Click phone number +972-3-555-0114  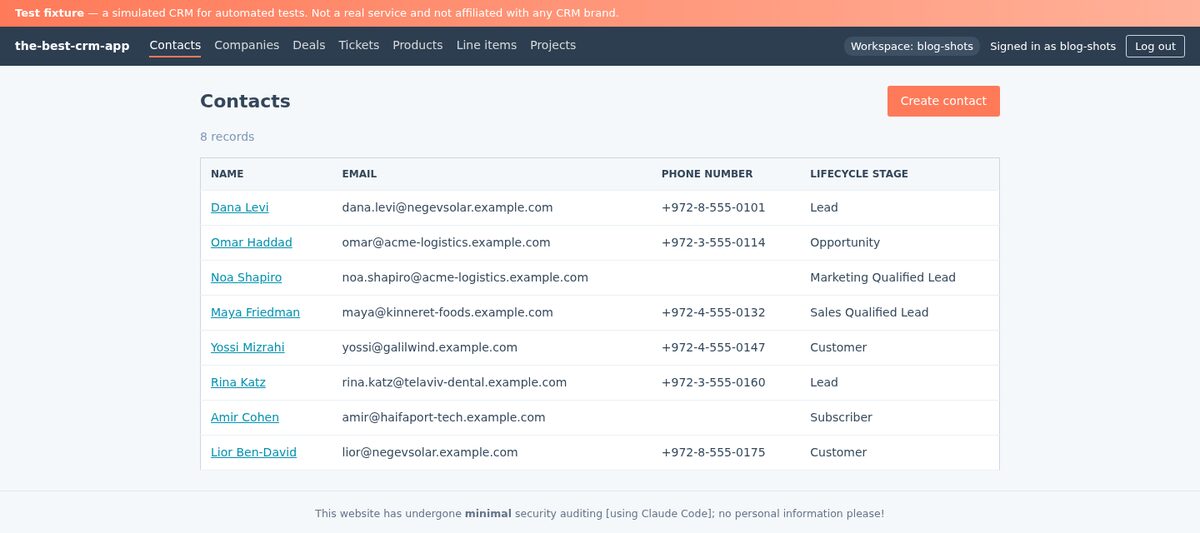tap(713, 243)
